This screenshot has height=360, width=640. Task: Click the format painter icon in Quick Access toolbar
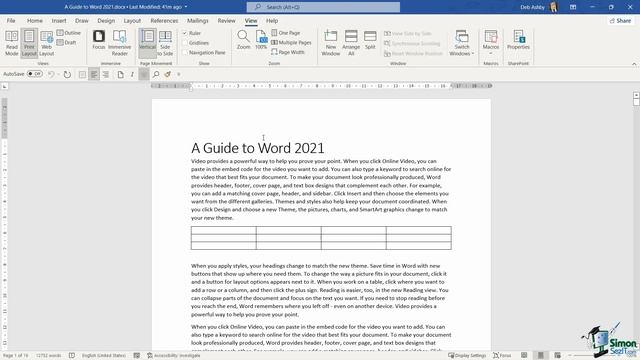(x=167, y=74)
